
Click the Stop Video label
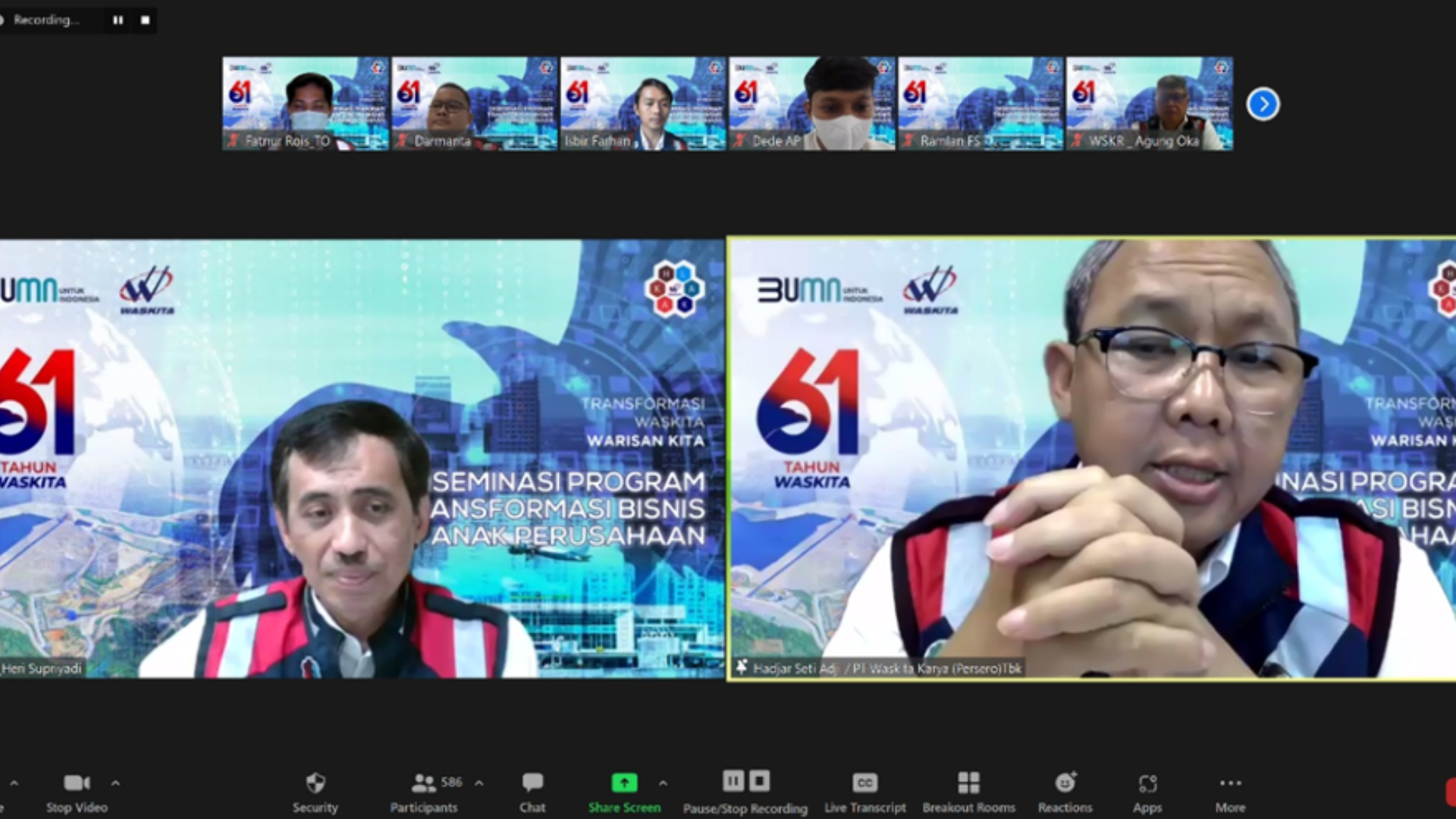[77, 808]
